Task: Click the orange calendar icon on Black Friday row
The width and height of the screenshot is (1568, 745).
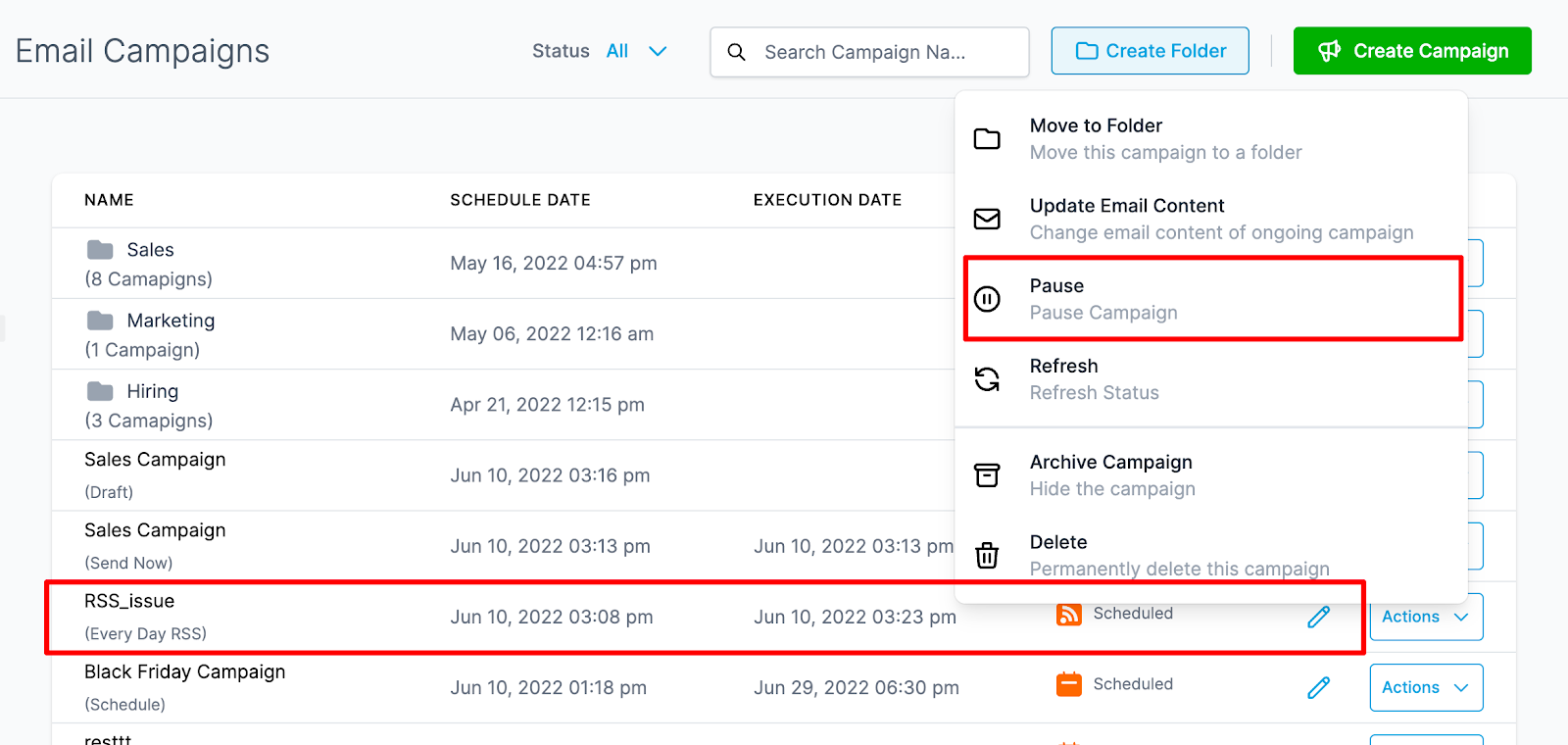Action: pyautogui.click(x=1068, y=684)
